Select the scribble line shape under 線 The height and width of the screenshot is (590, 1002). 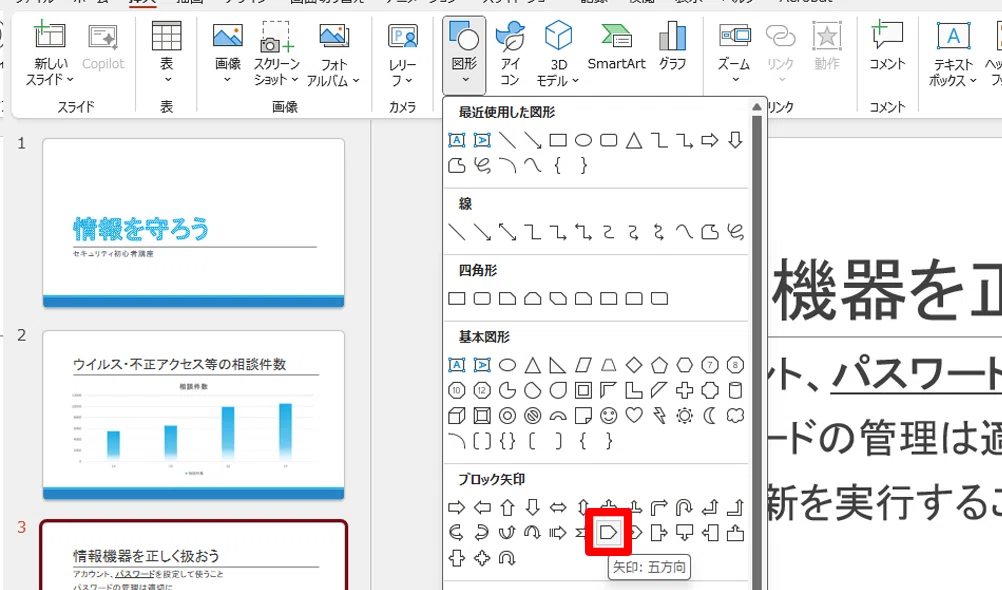(x=736, y=231)
